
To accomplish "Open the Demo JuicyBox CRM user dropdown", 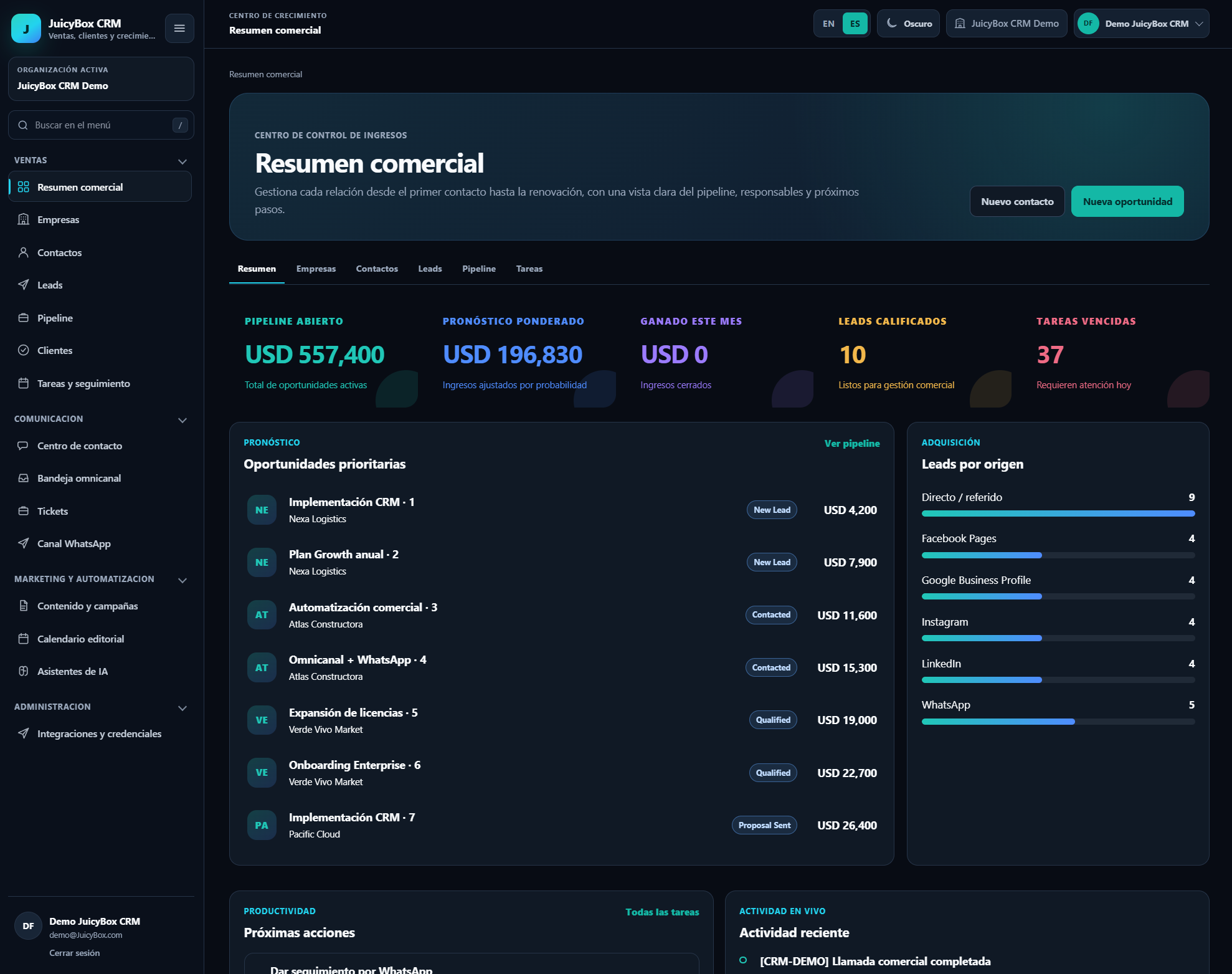I will coord(1141,24).
